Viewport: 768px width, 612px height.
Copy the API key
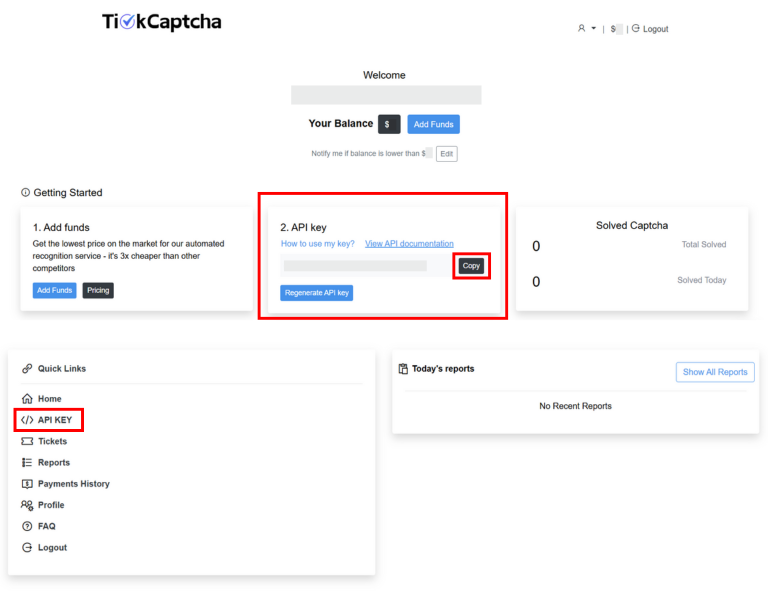471,266
